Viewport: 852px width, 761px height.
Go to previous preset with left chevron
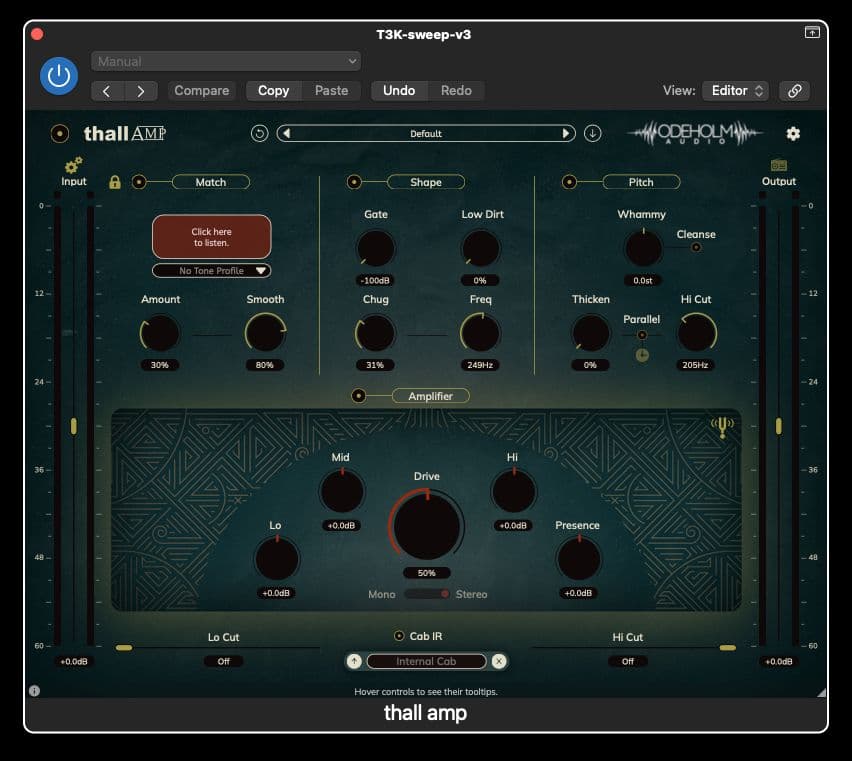tap(107, 91)
